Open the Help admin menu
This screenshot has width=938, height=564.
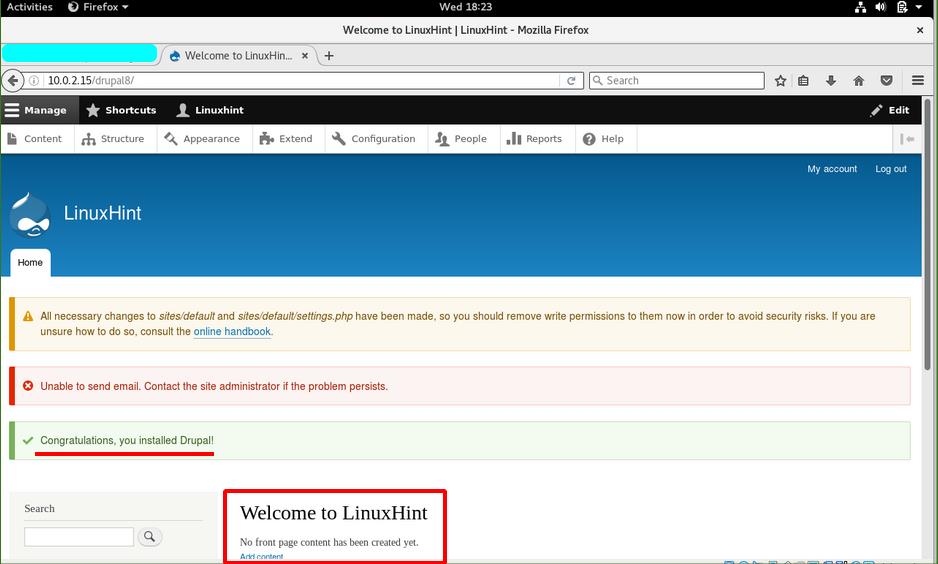point(604,139)
